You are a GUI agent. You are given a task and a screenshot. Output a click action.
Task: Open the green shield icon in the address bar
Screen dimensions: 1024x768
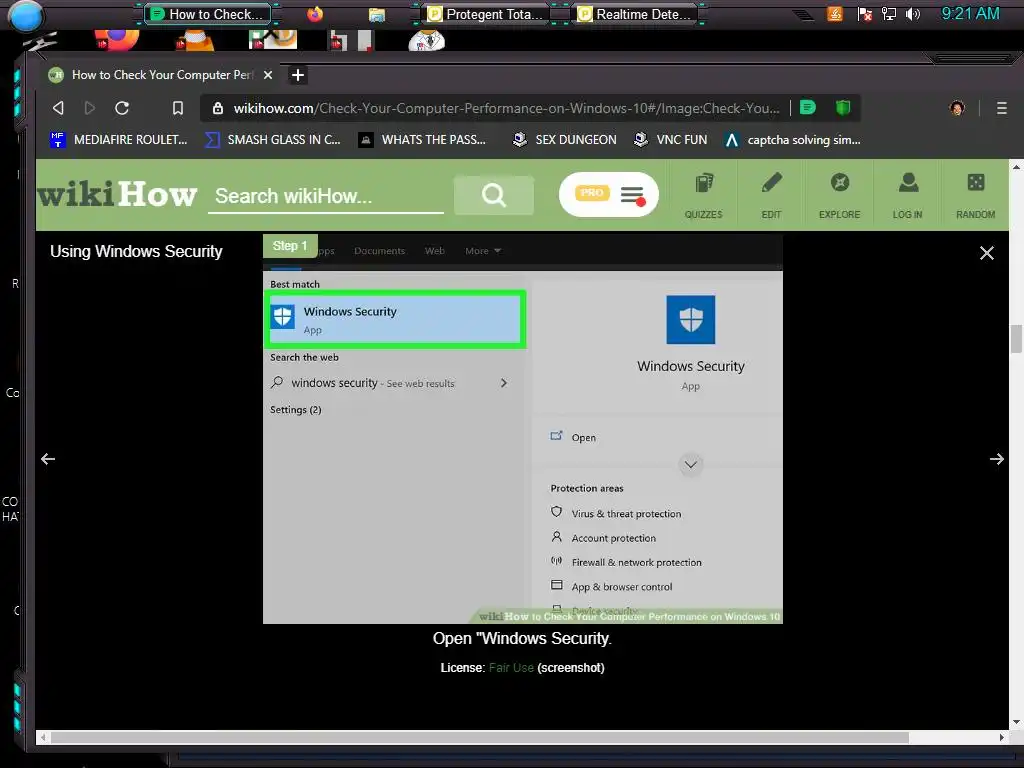(x=842, y=108)
